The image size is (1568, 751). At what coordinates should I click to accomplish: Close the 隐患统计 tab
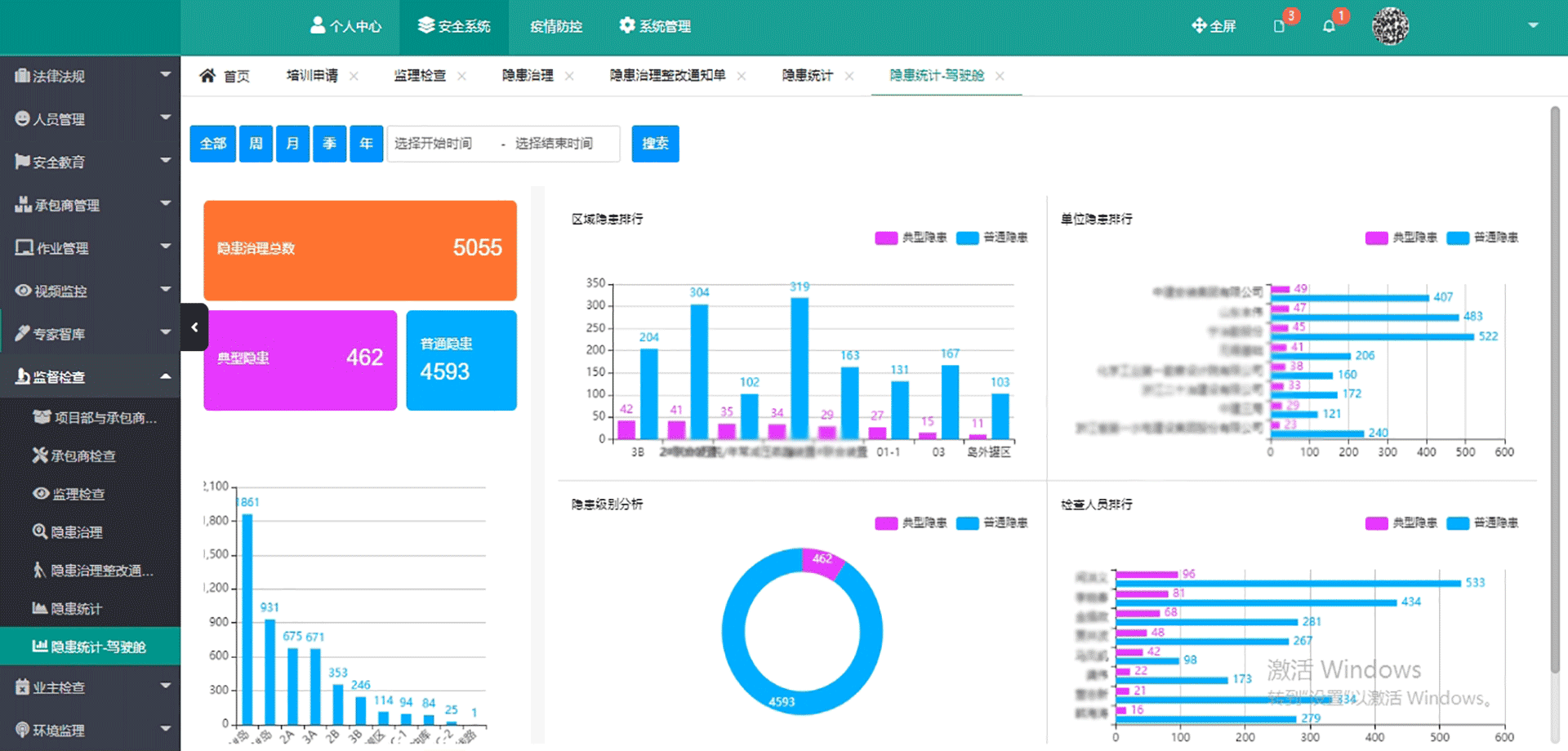849,76
